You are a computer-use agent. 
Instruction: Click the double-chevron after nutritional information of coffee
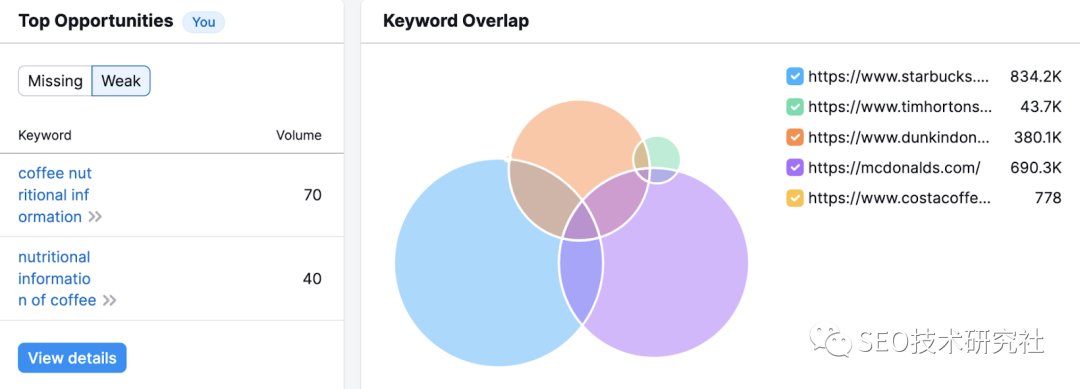point(110,300)
